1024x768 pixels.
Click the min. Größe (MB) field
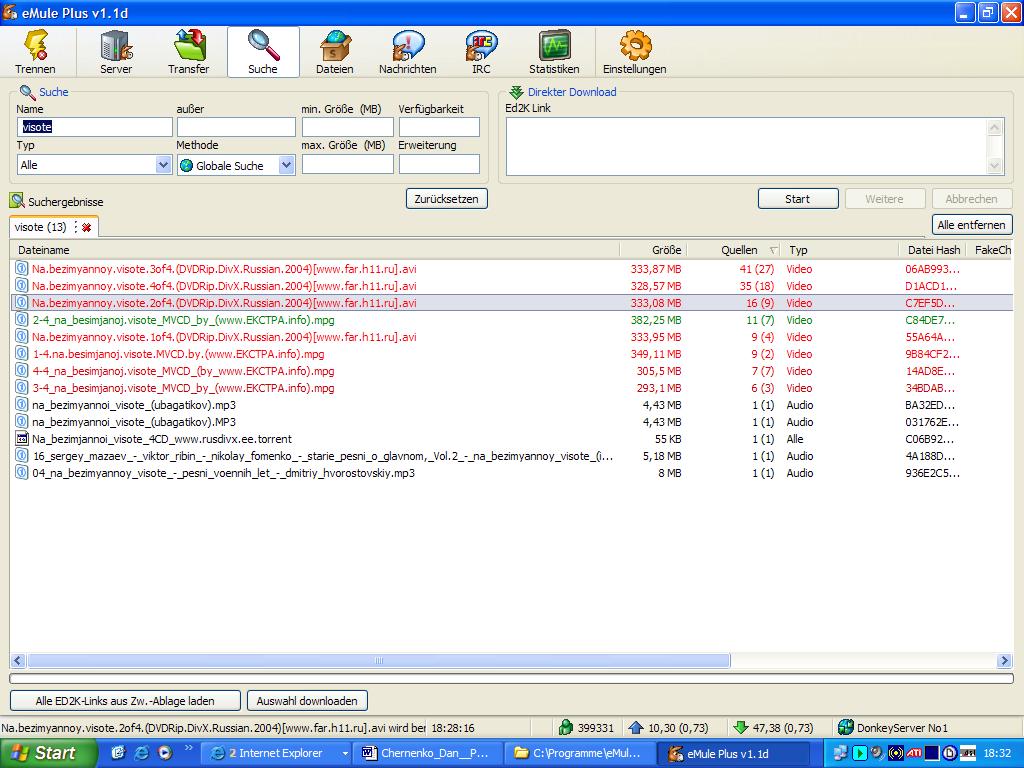point(347,127)
